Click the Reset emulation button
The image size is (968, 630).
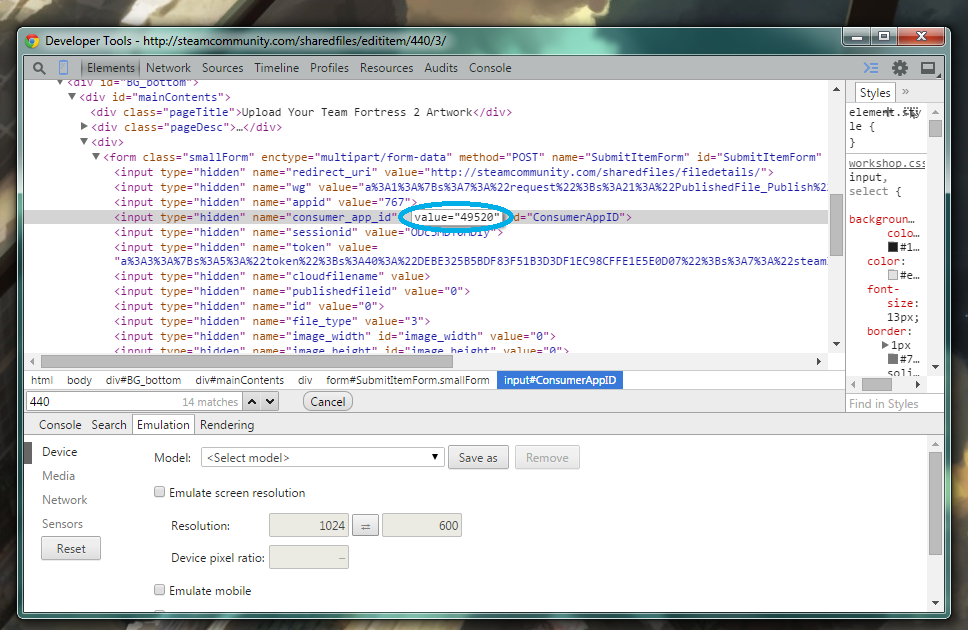pos(71,548)
